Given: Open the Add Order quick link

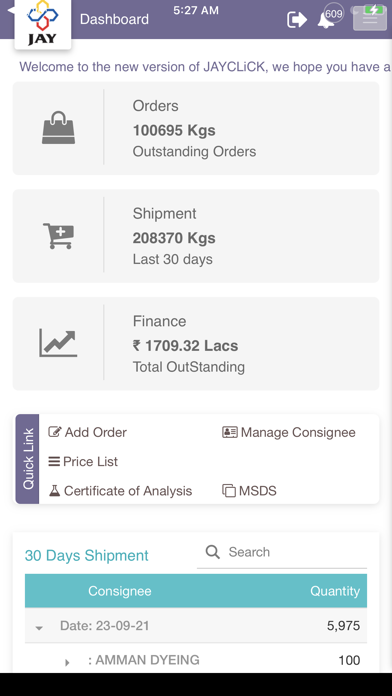Looking at the screenshot, I should (x=87, y=432).
